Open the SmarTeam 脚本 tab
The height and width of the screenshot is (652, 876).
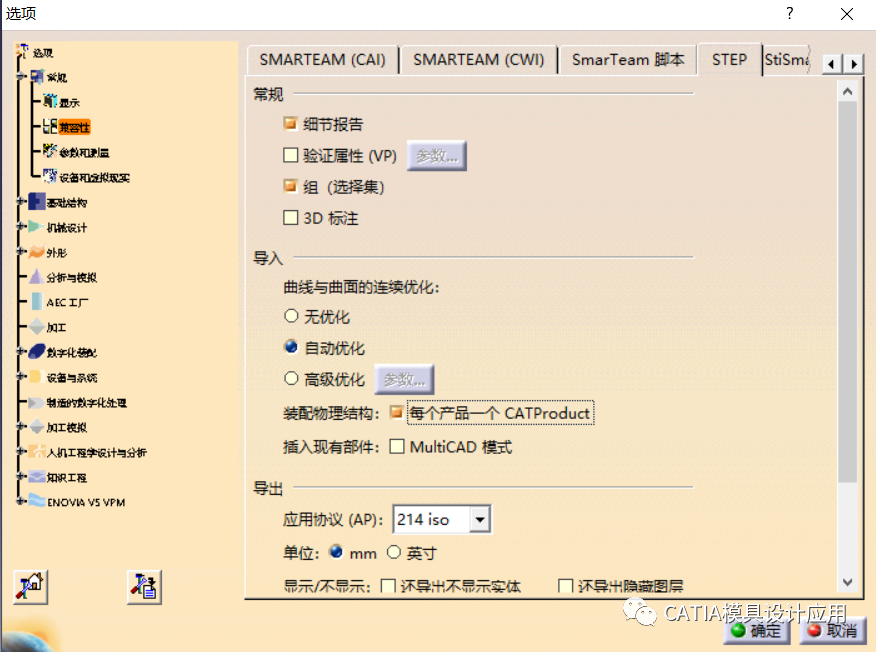point(627,60)
